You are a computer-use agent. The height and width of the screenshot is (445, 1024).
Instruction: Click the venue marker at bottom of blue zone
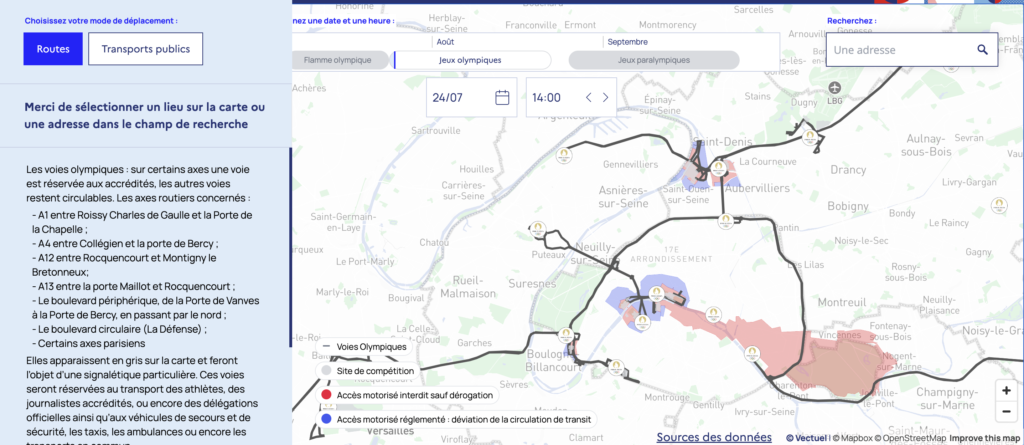click(643, 321)
